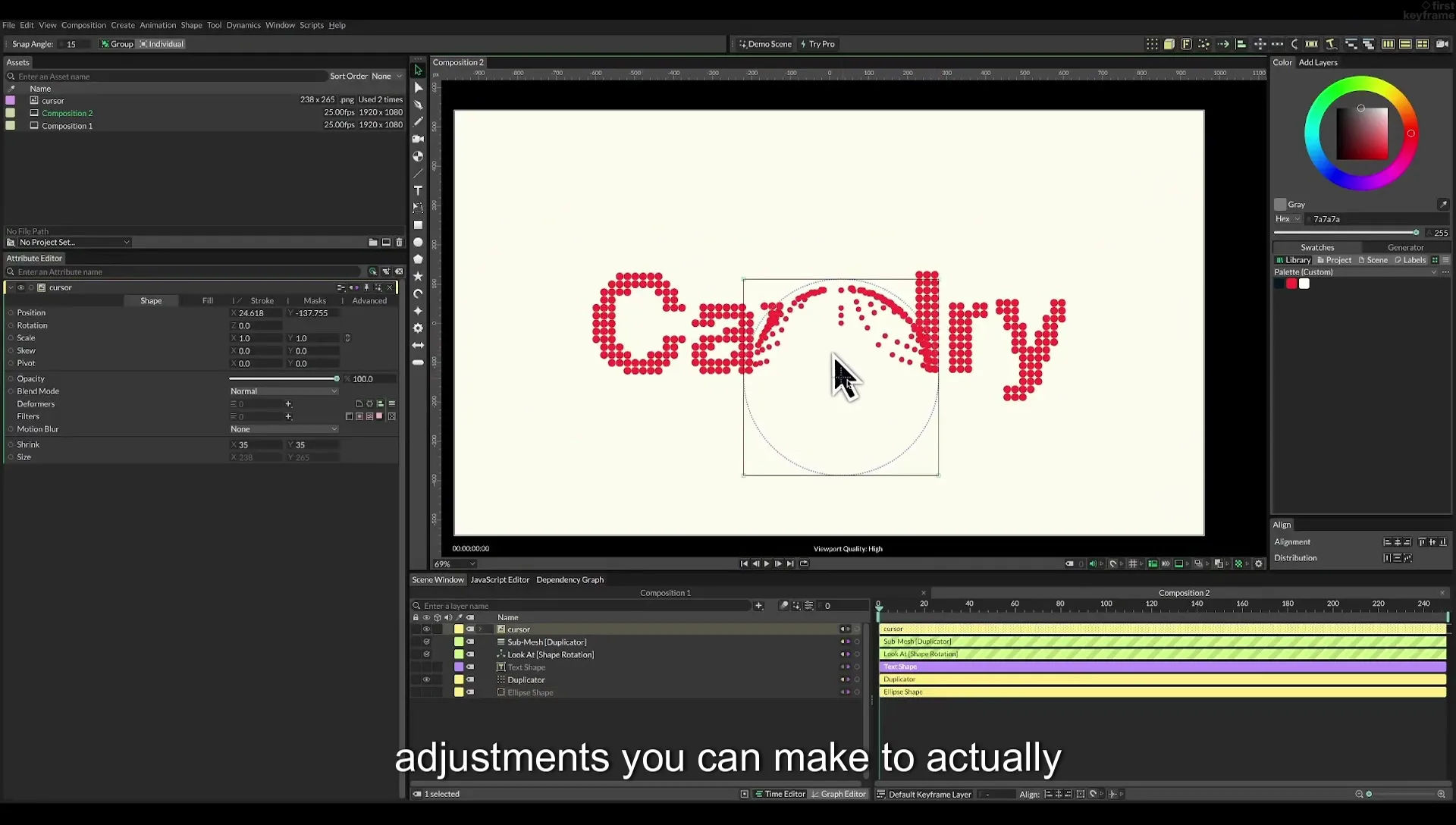
Task: Toggle Look At [Shape Rotation] enabled state
Action: pyautogui.click(x=426, y=655)
